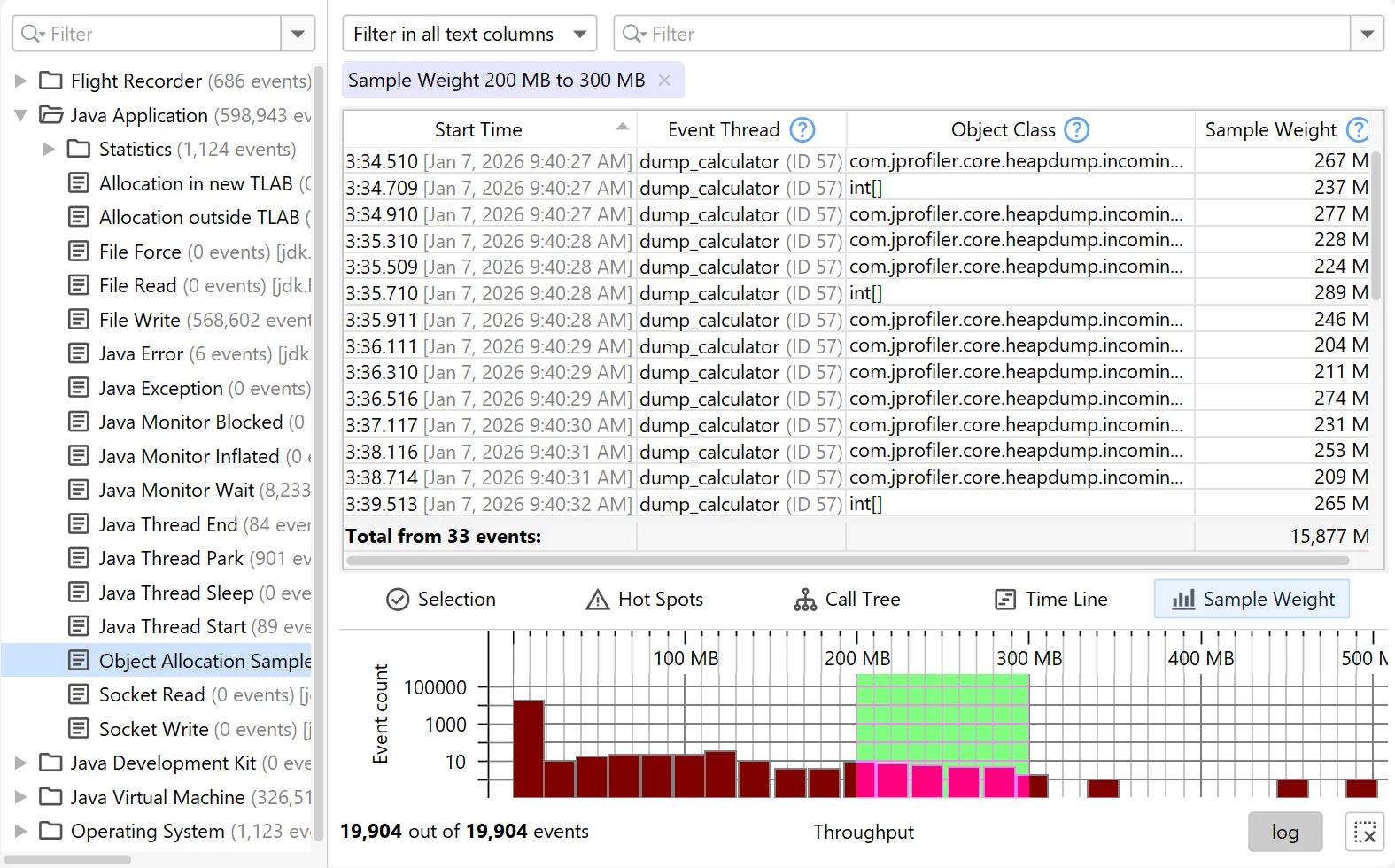
Task: Select the event row at 3:36.516
Action: click(856, 399)
